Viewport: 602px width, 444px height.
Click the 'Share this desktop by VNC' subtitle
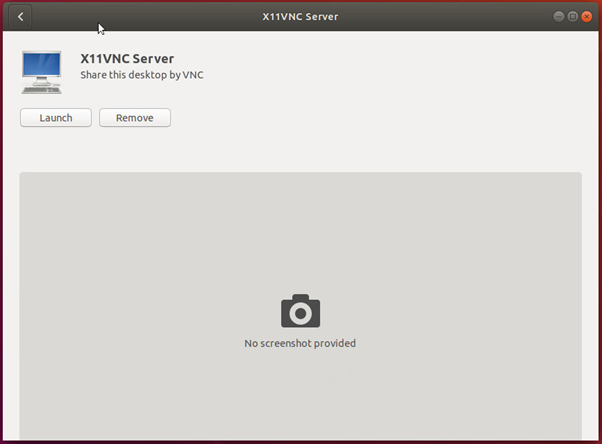pyautogui.click(x=142, y=75)
